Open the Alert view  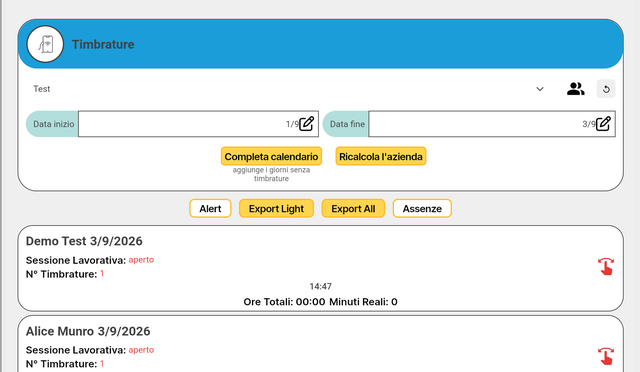point(210,209)
